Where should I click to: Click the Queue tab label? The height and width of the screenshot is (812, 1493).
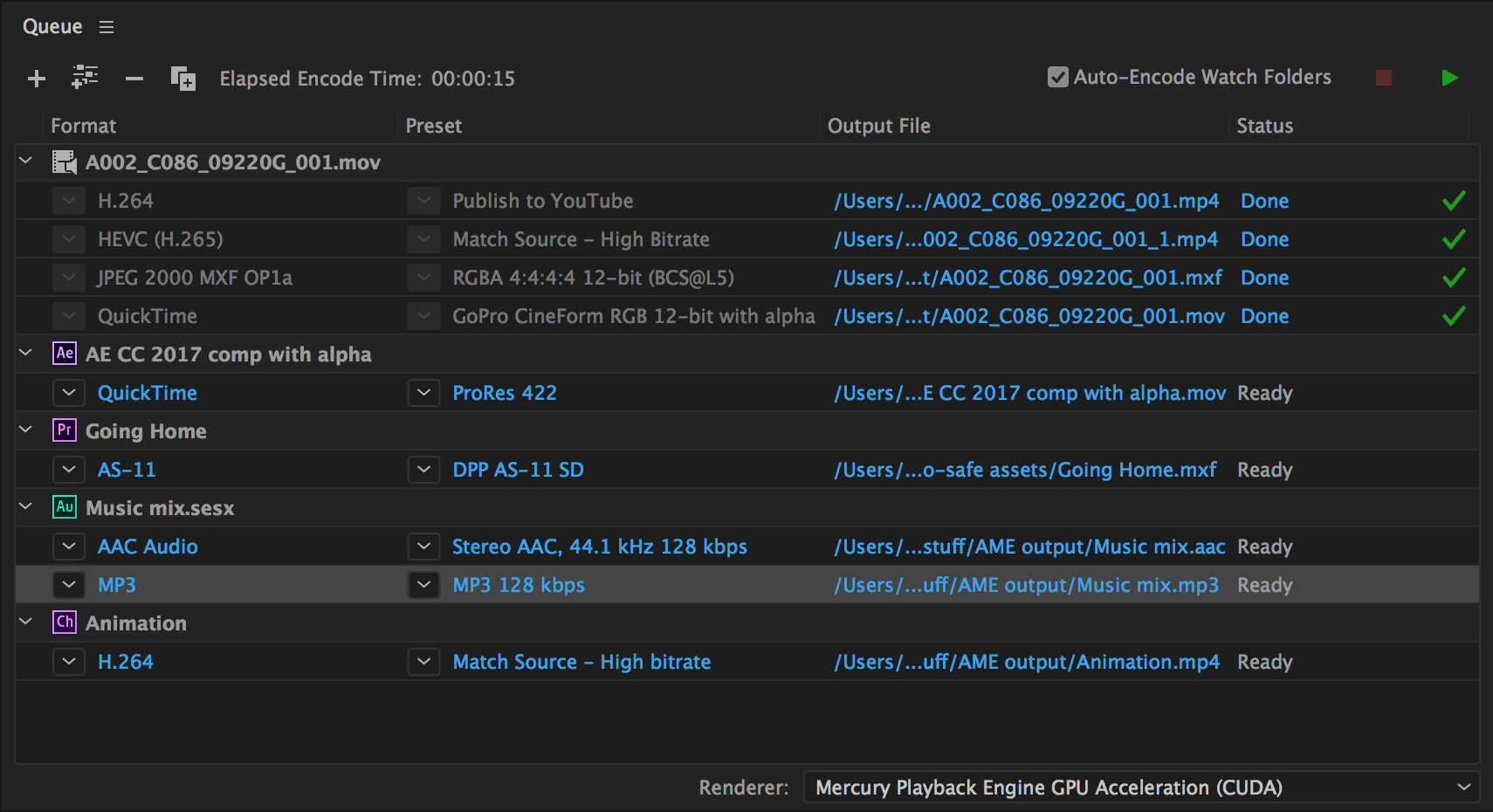(52, 26)
